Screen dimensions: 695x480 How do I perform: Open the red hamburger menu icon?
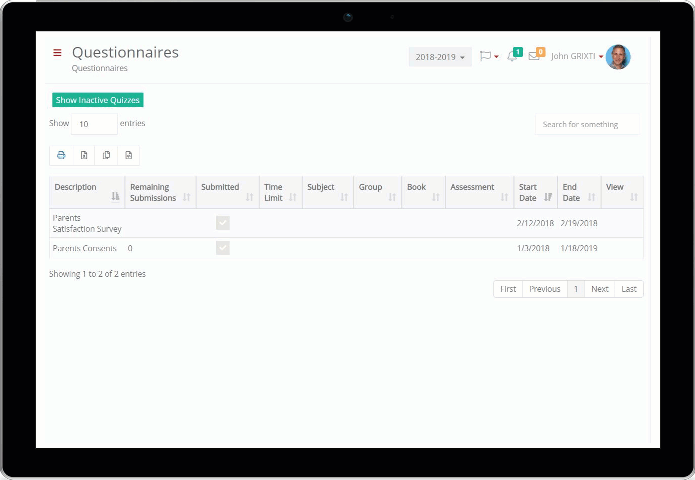point(57,53)
